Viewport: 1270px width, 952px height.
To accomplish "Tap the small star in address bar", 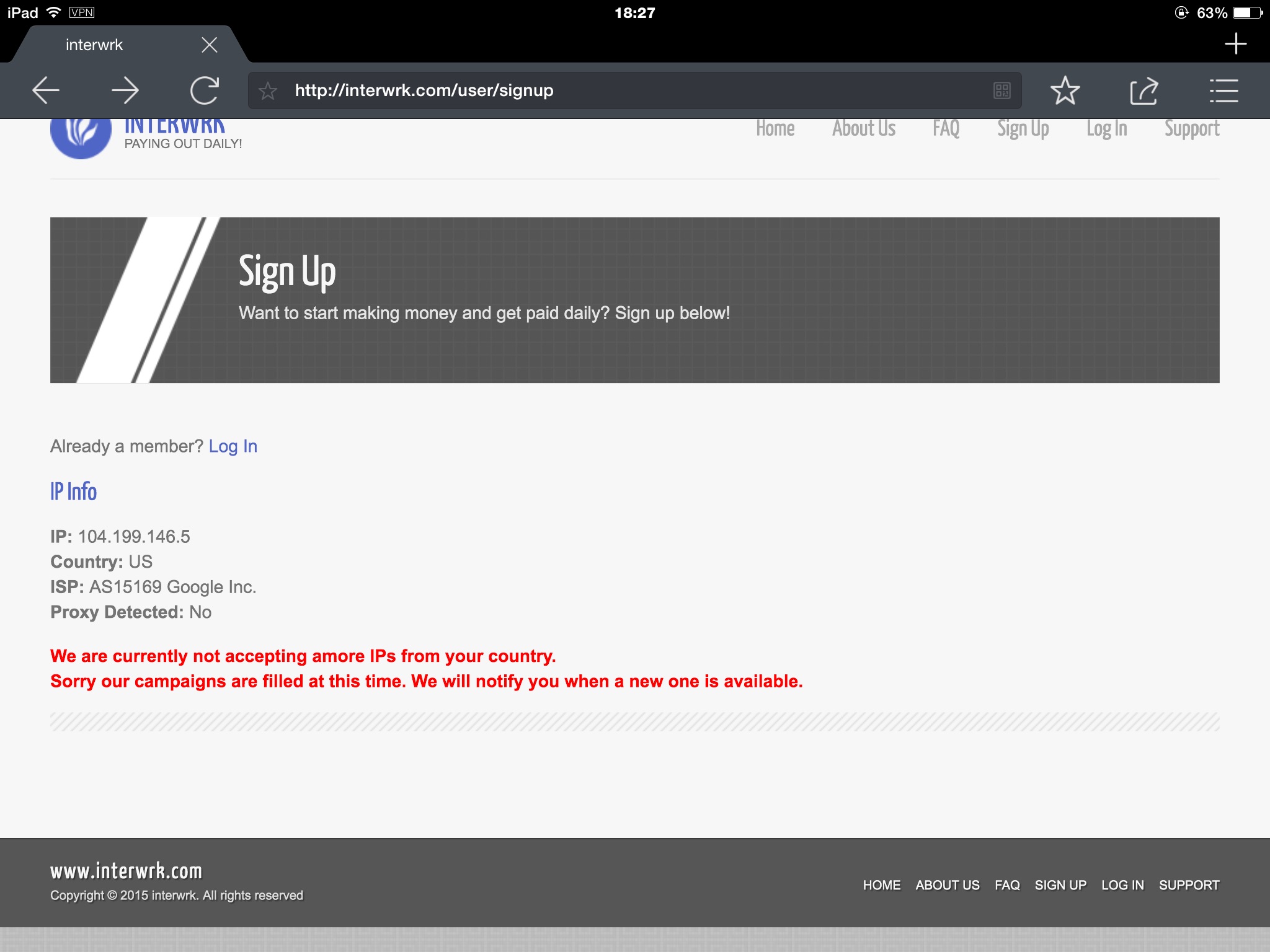I will pyautogui.click(x=268, y=91).
